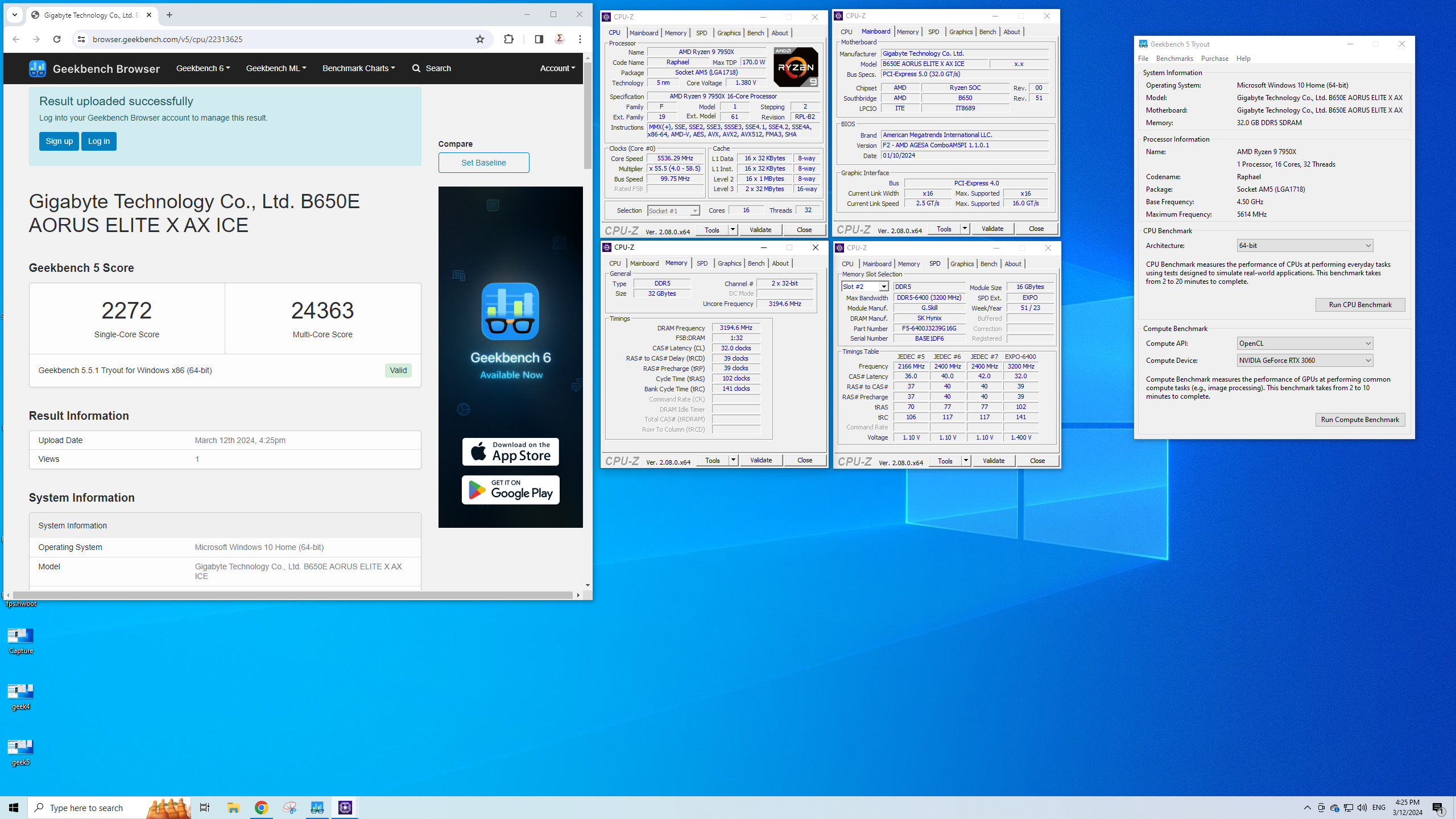
Task: Open the Chrome side panel icon
Action: click(539, 39)
